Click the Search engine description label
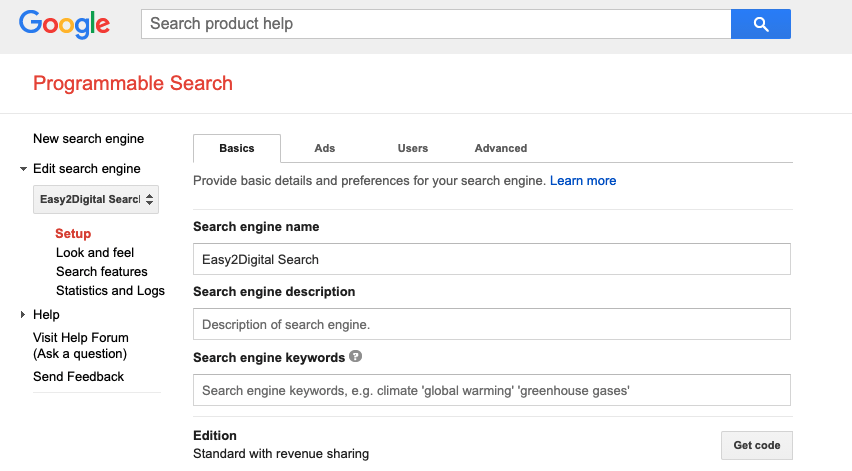 pyautogui.click(x=274, y=292)
